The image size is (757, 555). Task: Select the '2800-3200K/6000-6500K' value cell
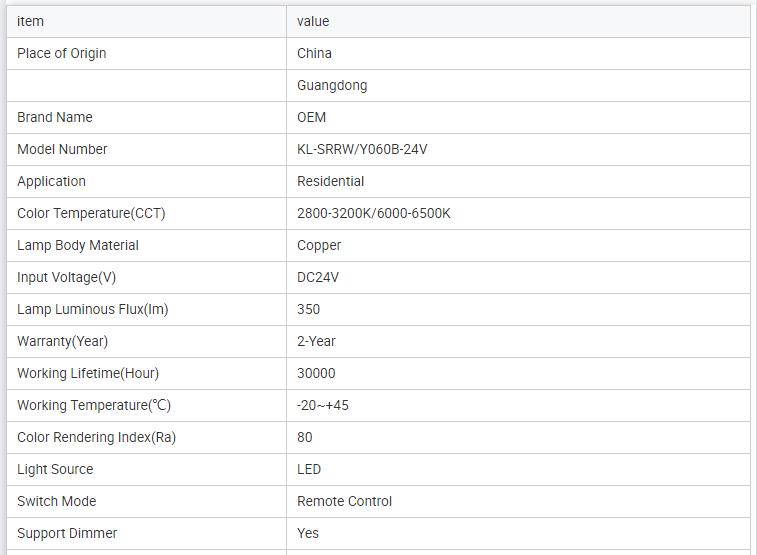pos(374,213)
